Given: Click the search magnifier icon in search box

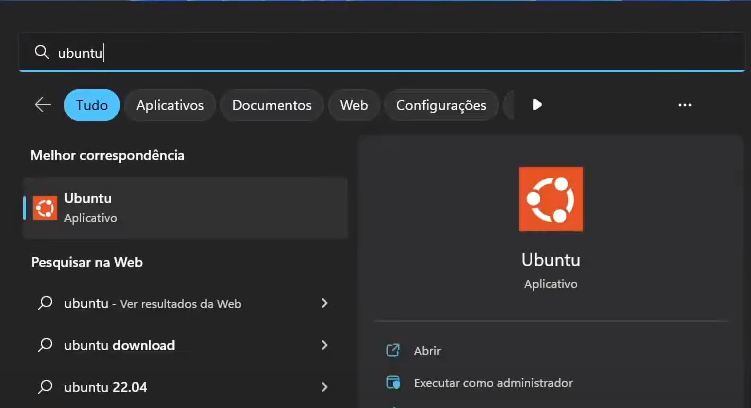Looking at the screenshot, I should [42, 52].
